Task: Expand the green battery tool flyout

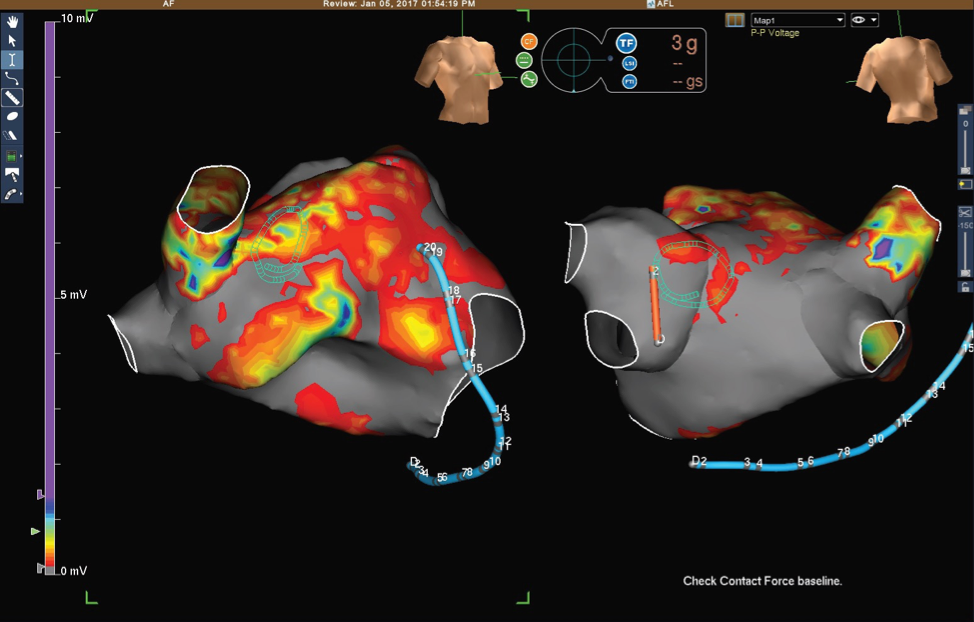Action: 13,157
